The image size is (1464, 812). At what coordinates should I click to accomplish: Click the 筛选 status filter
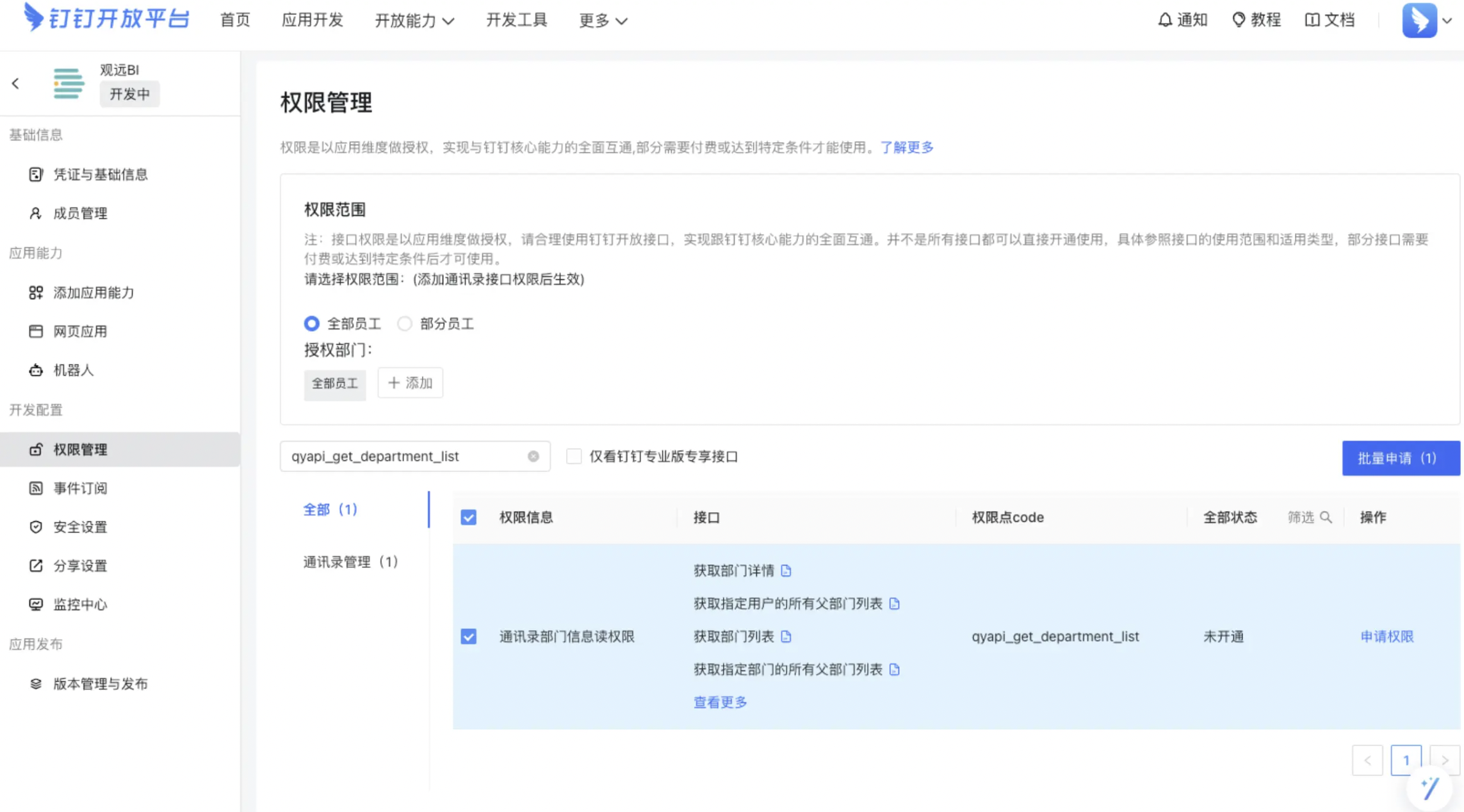point(1301,517)
